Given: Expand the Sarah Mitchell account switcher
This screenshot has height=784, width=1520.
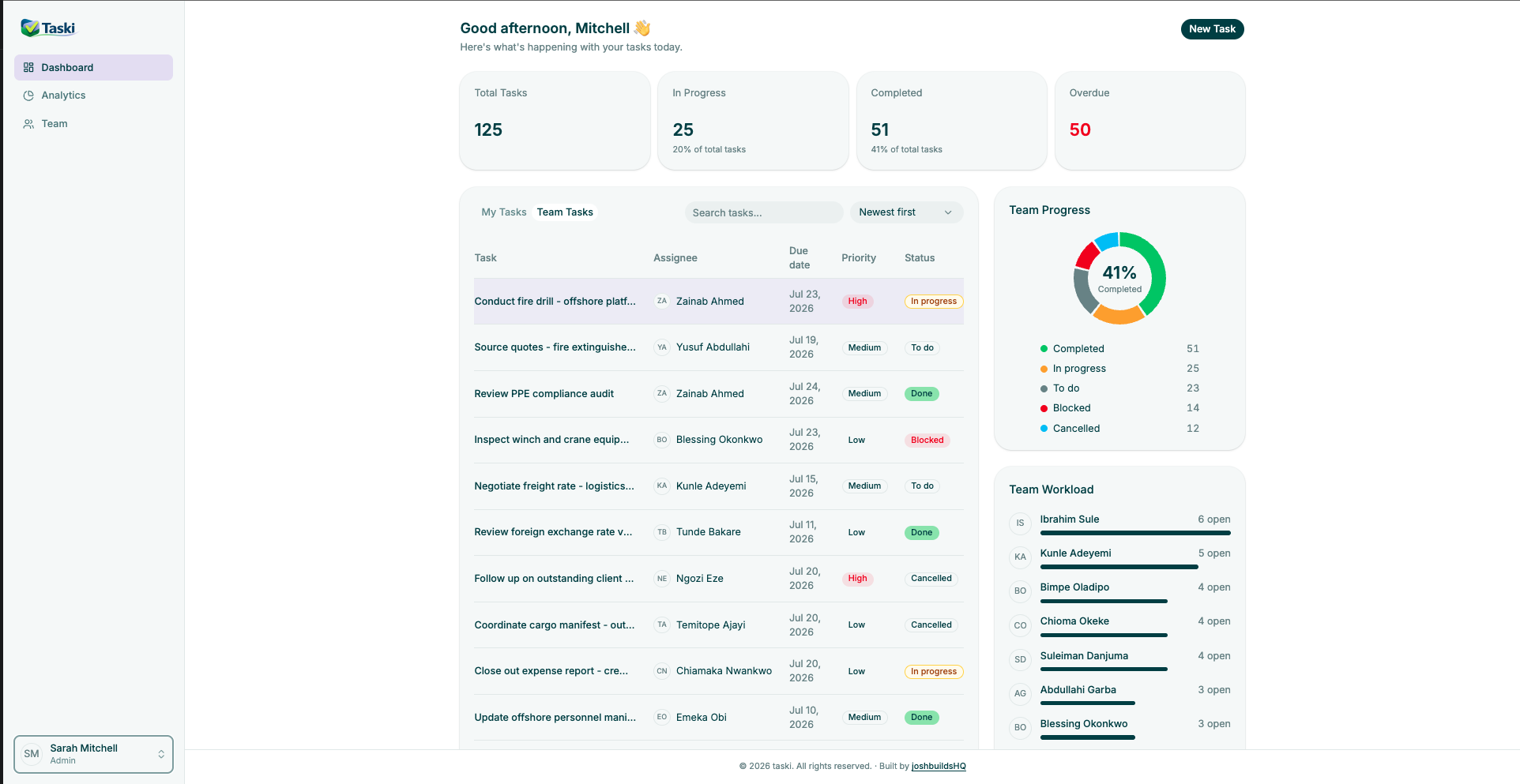Looking at the screenshot, I should point(93,754).
